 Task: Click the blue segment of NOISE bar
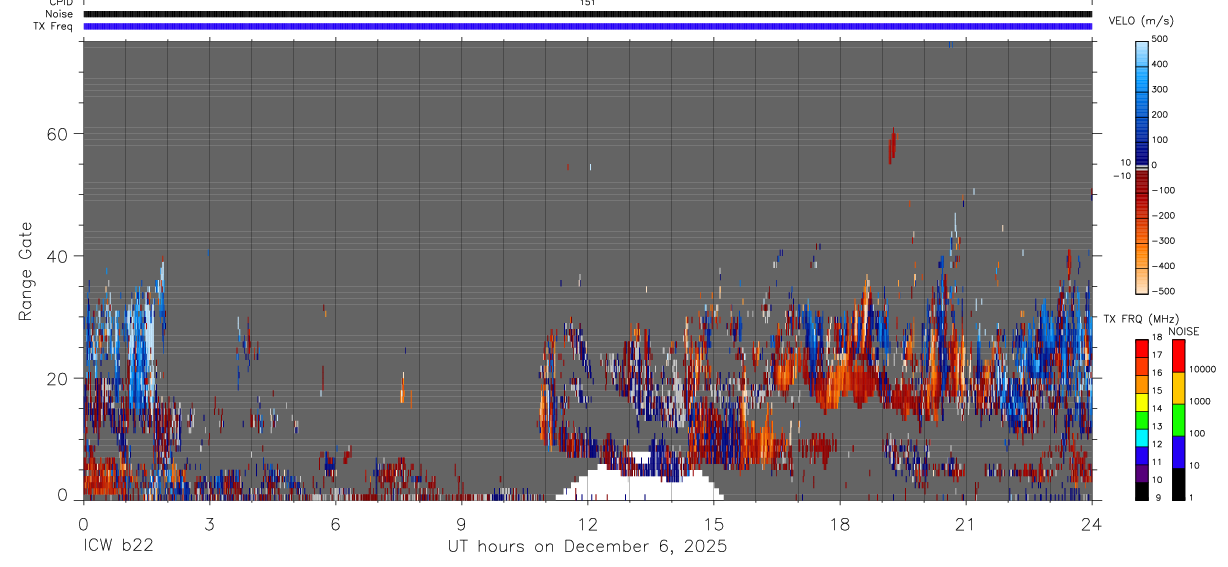(x=1178, y=452)
